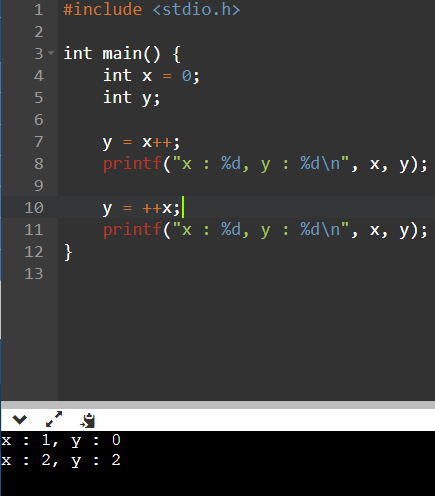
Task: Place cursor on '#include' directive
Action: tap(103, 9)
